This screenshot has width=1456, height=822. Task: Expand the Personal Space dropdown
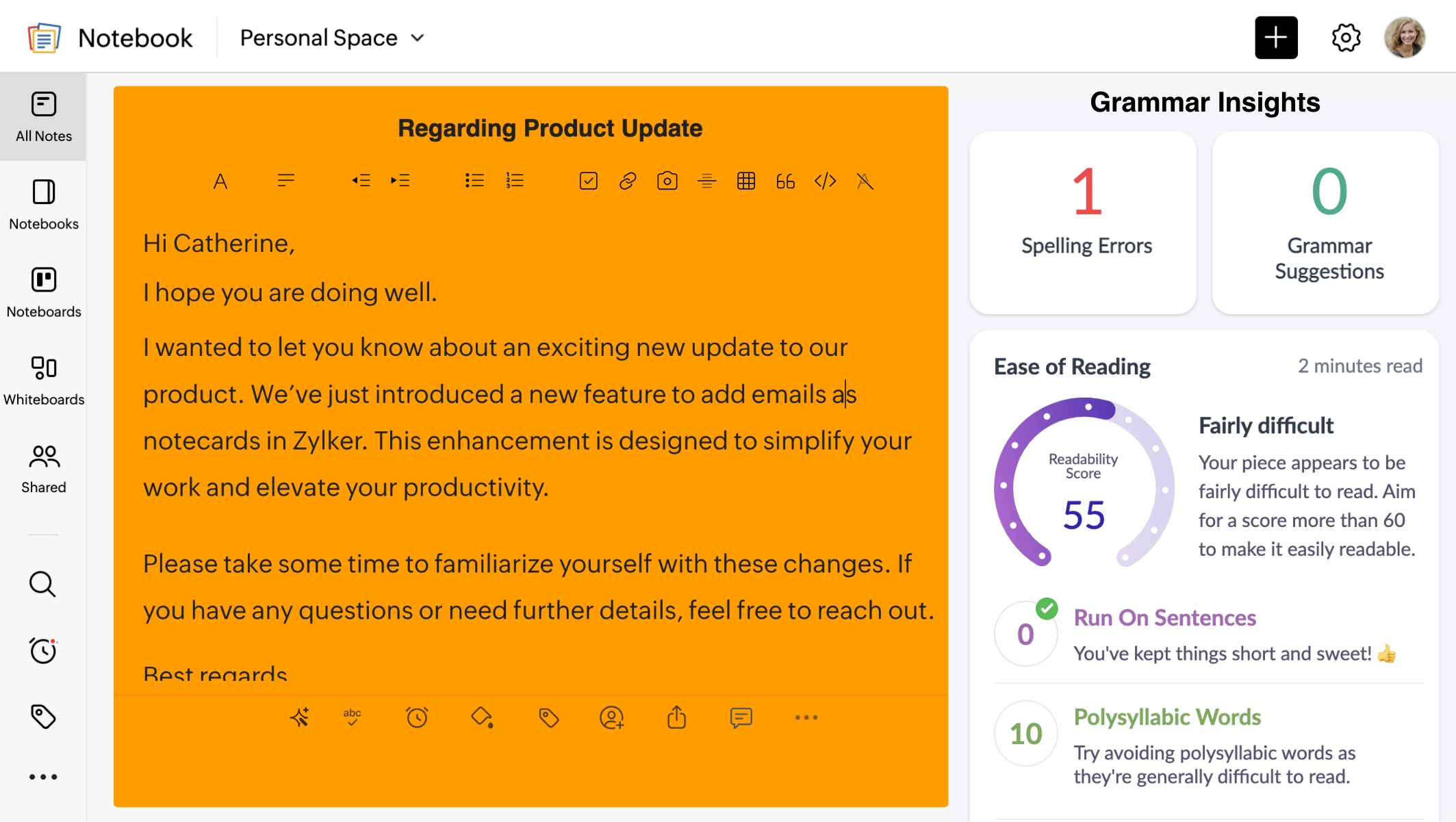click(x=332, y=38)
